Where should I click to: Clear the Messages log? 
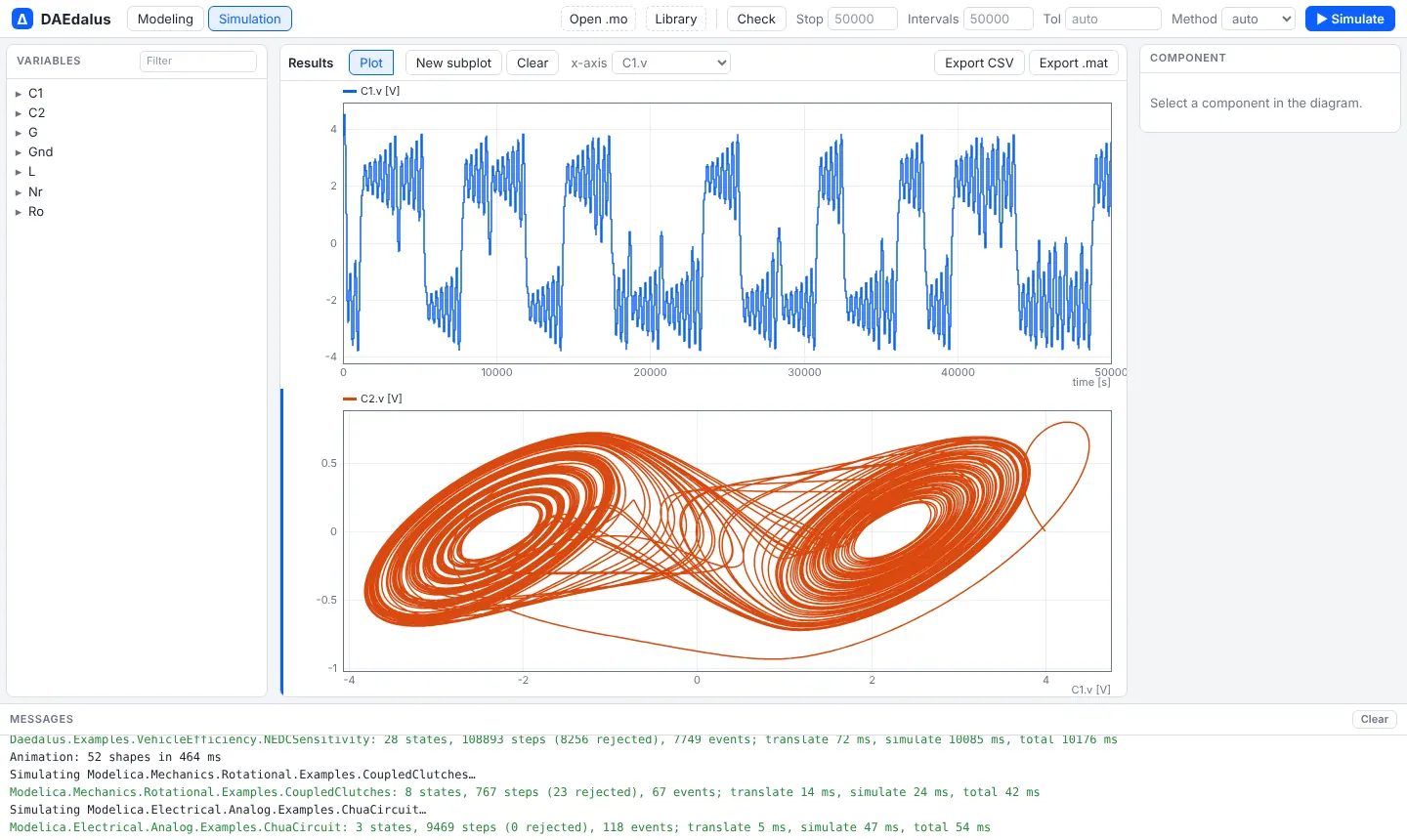click(x=1375, y=719)
